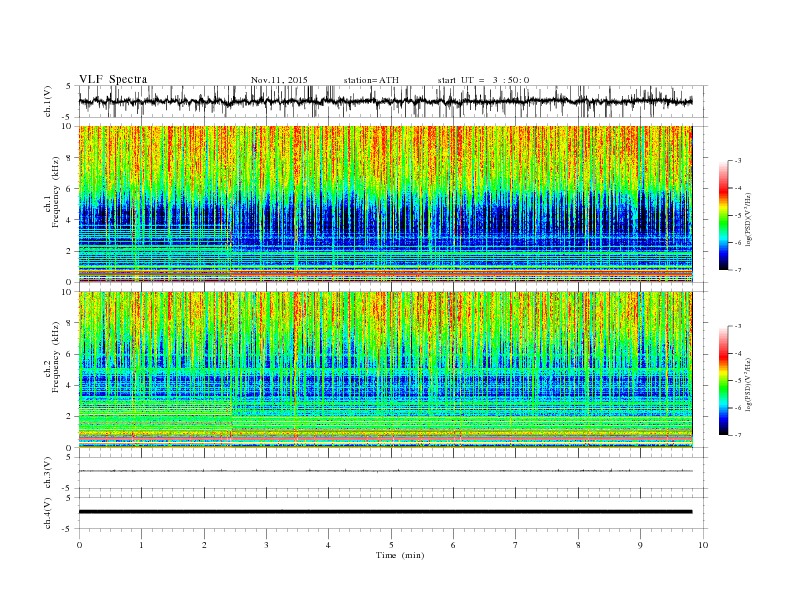The width and height of the screenshot is (792, 612).
Task: Click the time-axis tick label "9"
Action: (640, 545)
